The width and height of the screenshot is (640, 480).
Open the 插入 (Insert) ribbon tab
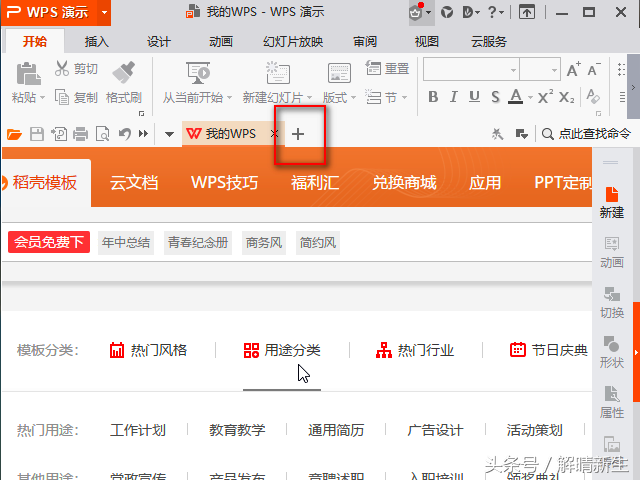(96, 41)
